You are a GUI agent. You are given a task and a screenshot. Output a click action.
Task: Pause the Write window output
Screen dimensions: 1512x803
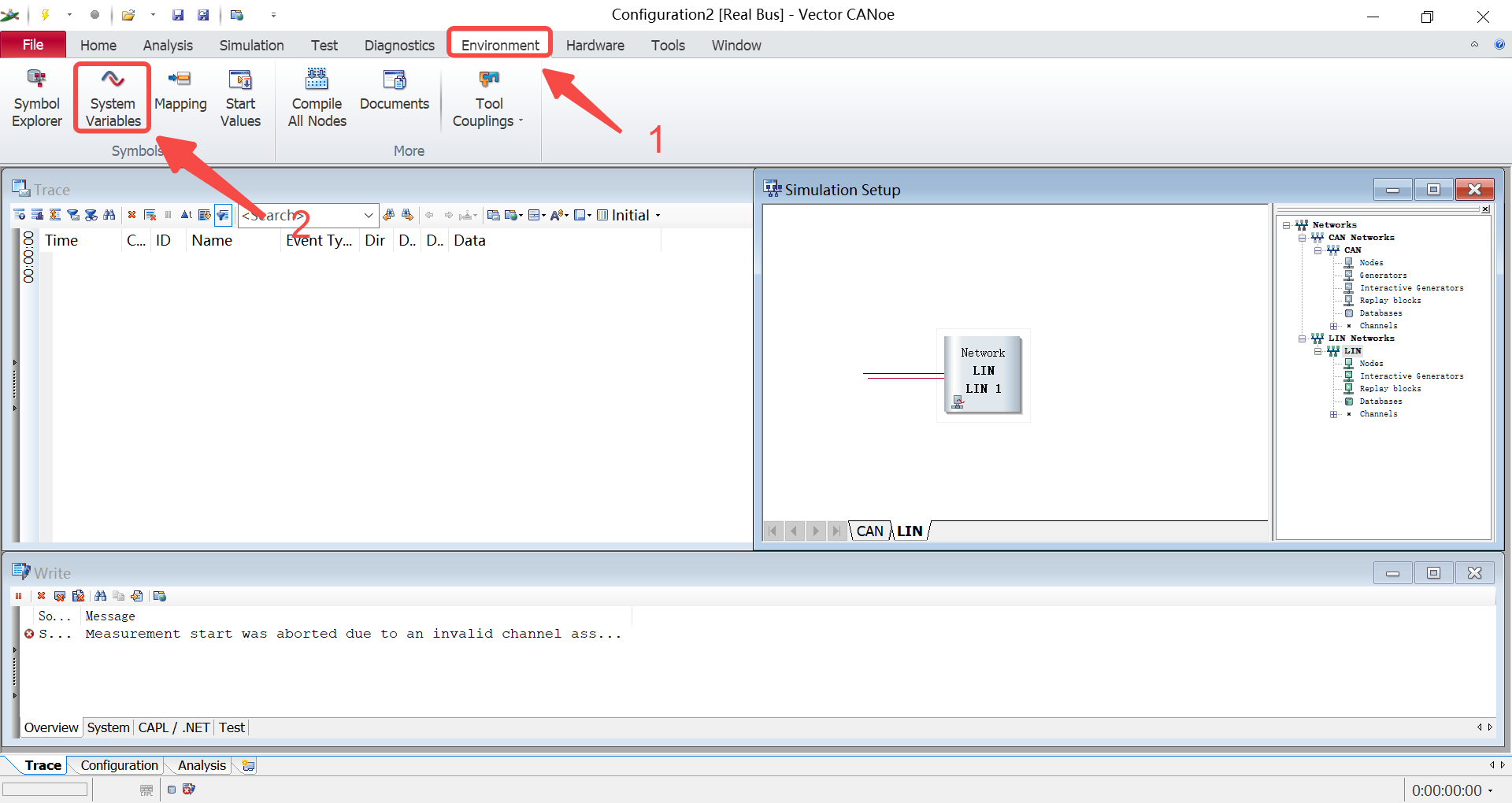click(x=18, y=596)
